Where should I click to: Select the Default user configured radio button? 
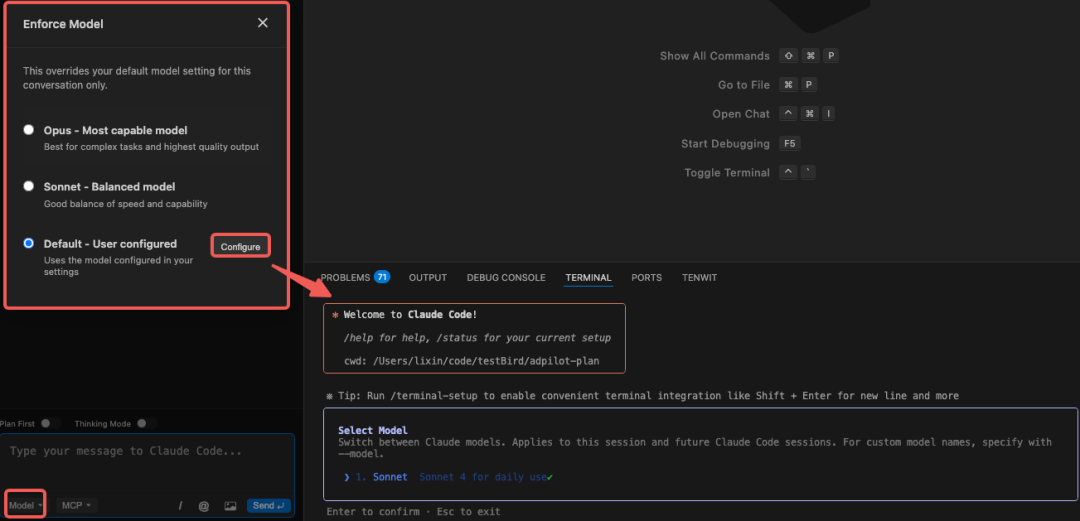pos(28,243)
